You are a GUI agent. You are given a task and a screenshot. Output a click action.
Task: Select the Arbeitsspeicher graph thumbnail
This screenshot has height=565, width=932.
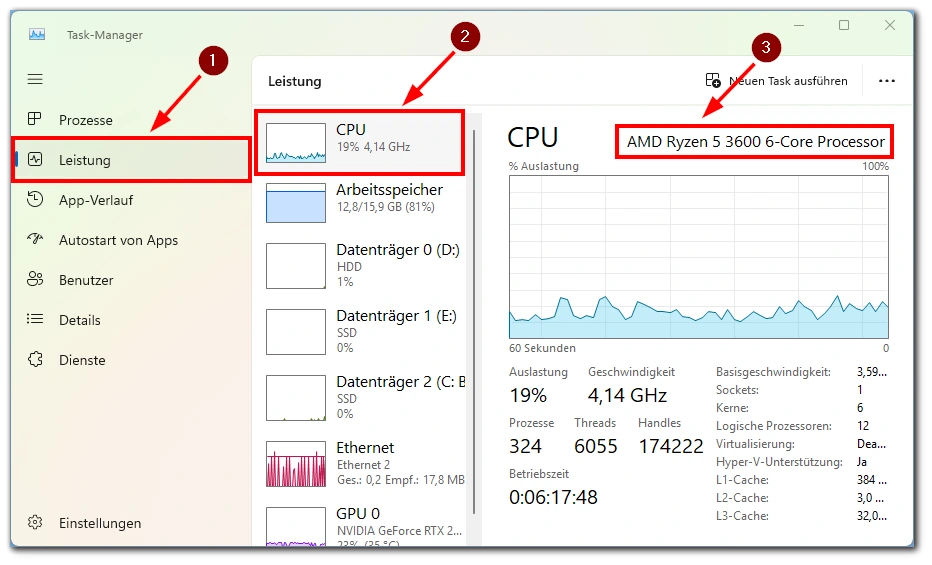(296, 203)
